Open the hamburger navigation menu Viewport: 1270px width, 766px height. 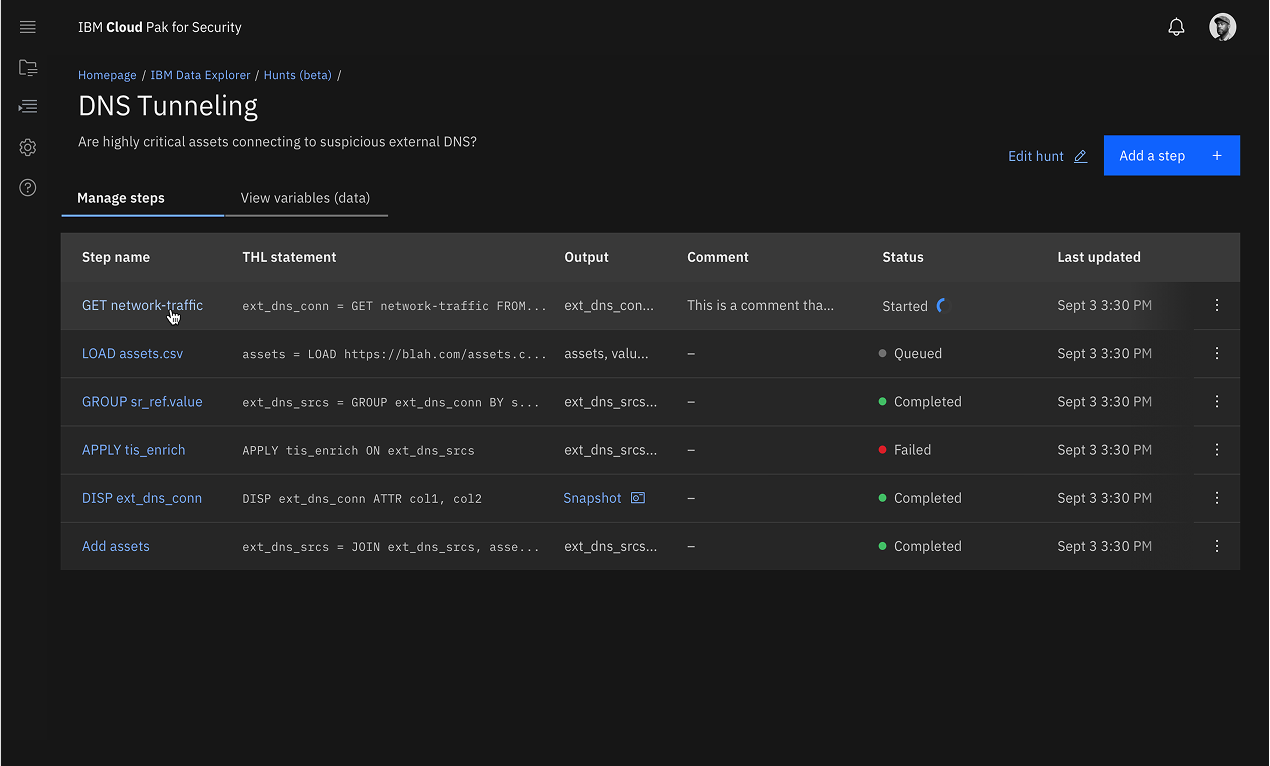28,27
